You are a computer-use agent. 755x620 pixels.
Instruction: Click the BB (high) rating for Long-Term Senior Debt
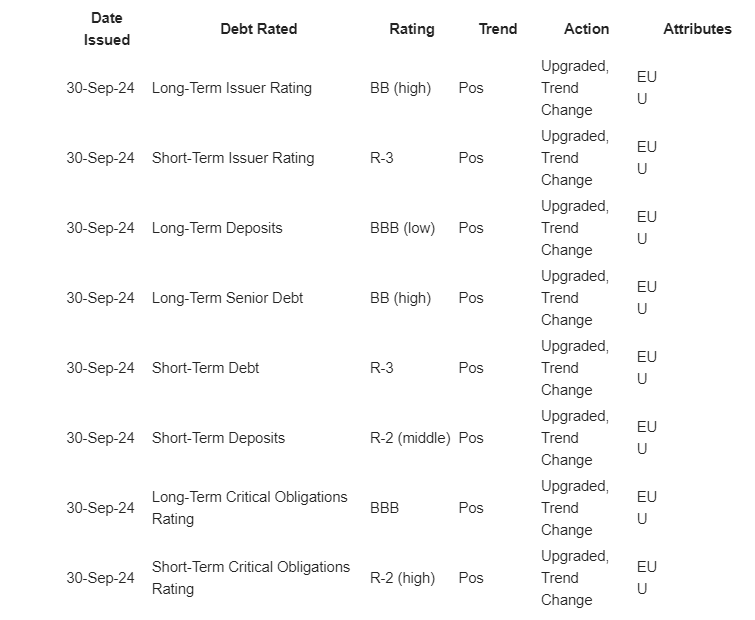[400, 298]
